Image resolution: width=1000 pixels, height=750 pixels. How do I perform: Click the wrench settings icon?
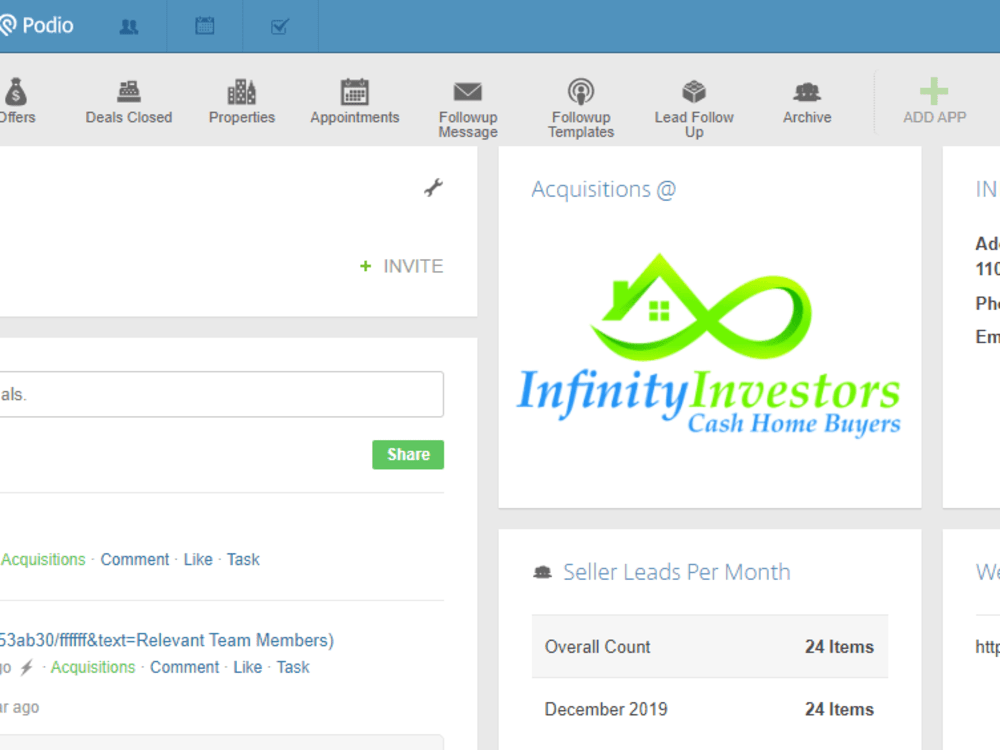pyautogui.click(x=434, y=188)
